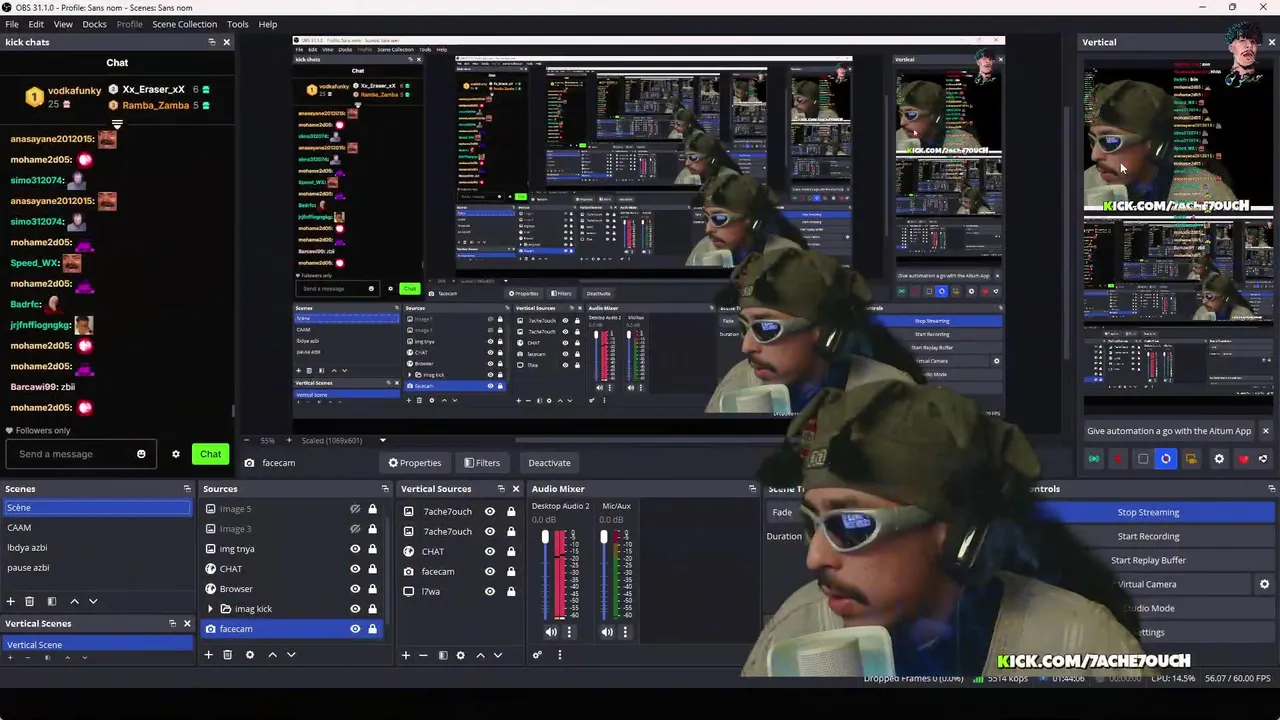Move vertical source up arrow
The height and width of the screenshot is (720, 1280).
point(480,655)
